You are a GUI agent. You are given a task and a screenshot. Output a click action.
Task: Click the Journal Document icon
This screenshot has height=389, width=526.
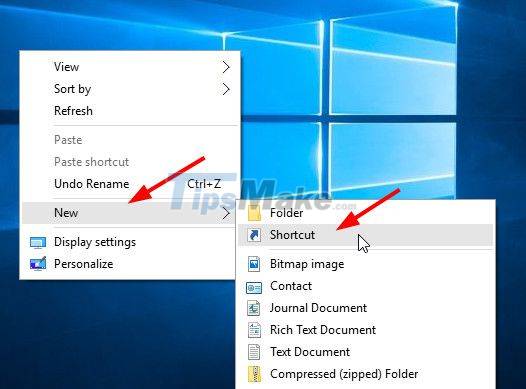point(254,308)
